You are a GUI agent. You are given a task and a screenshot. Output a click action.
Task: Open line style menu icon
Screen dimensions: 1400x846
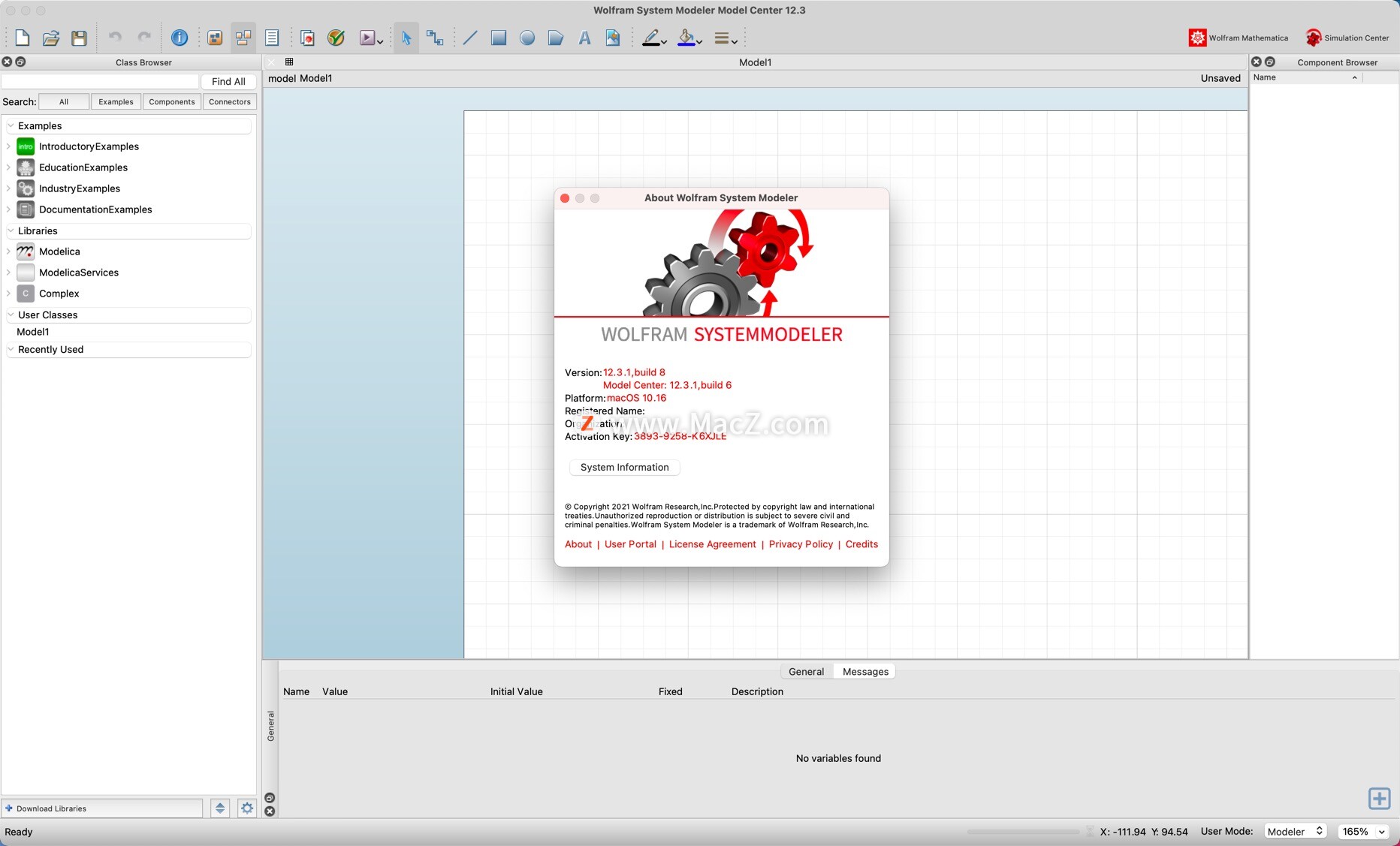tap(721, 38)
